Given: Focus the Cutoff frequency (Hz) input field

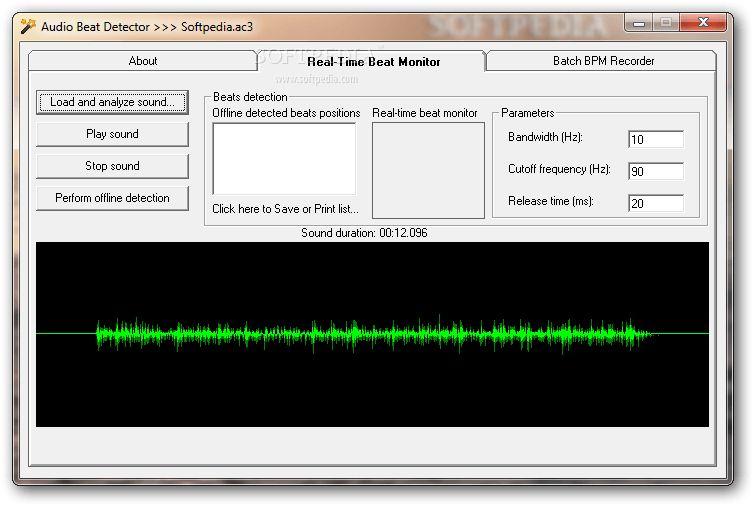Looking at the screenshot, I should pos(656,171).
